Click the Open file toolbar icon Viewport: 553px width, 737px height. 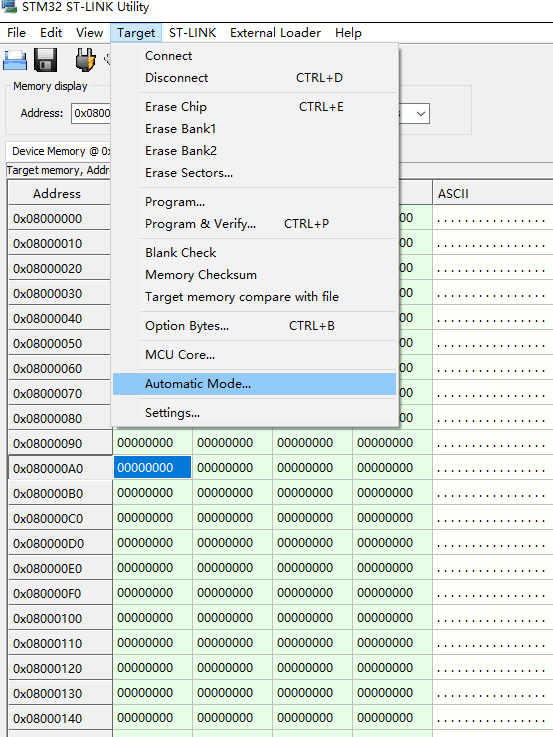coord(15,60)
